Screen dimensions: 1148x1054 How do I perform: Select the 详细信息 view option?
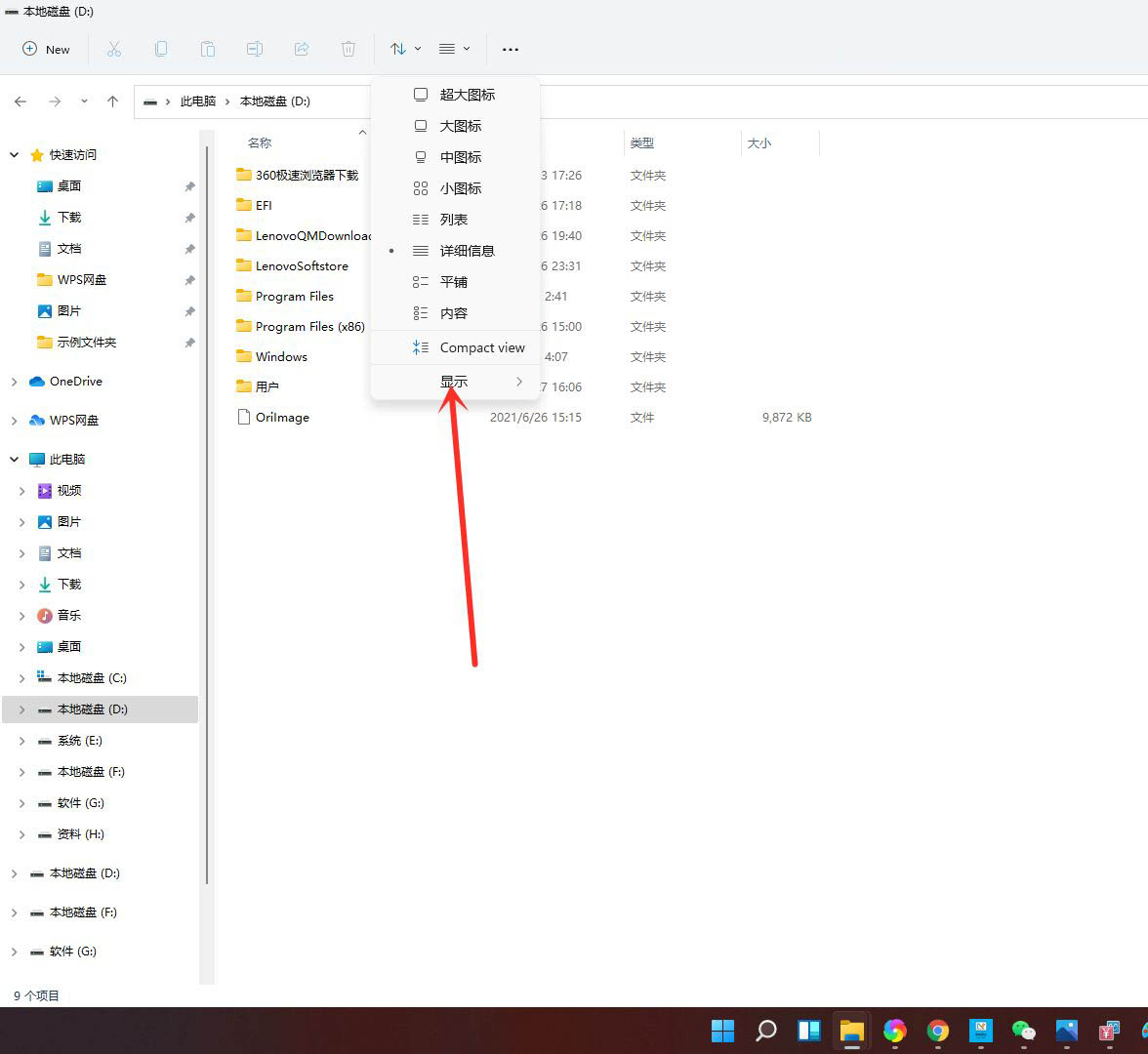(x=467, y=250)
